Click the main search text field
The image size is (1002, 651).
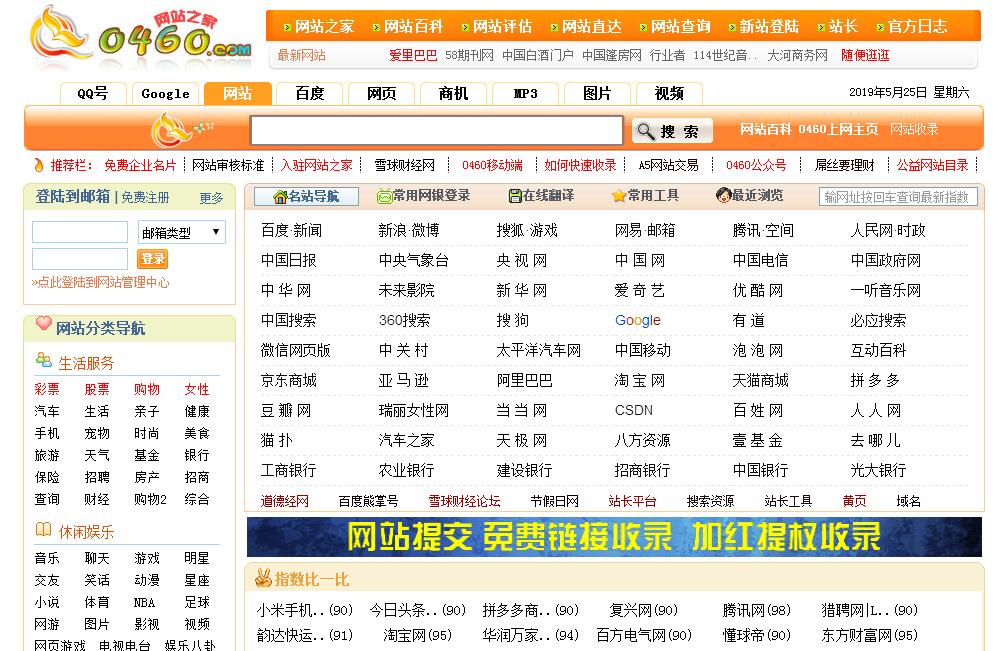click(437, 131)
